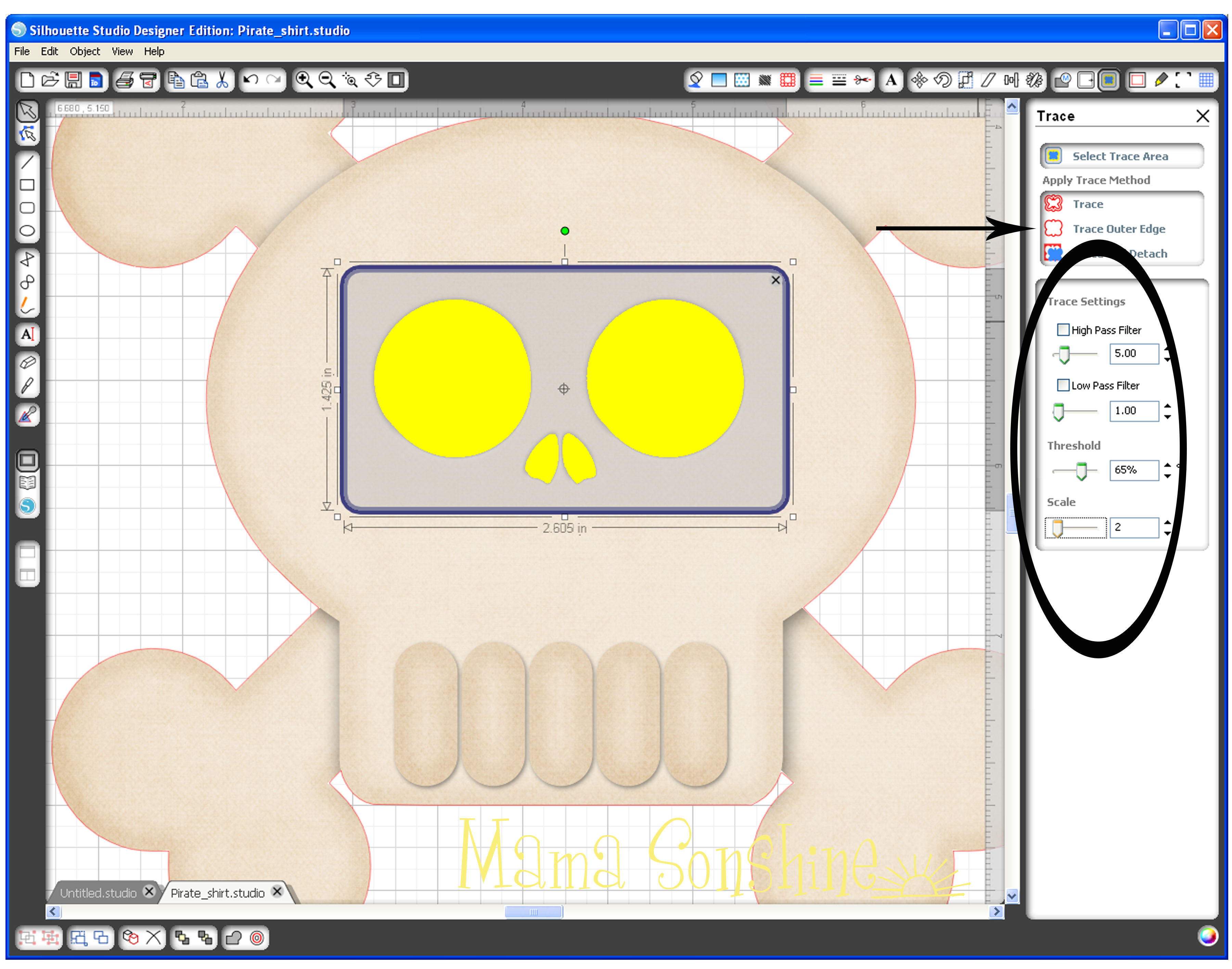Click the Threshold slider handle

tap(1081, 471)
